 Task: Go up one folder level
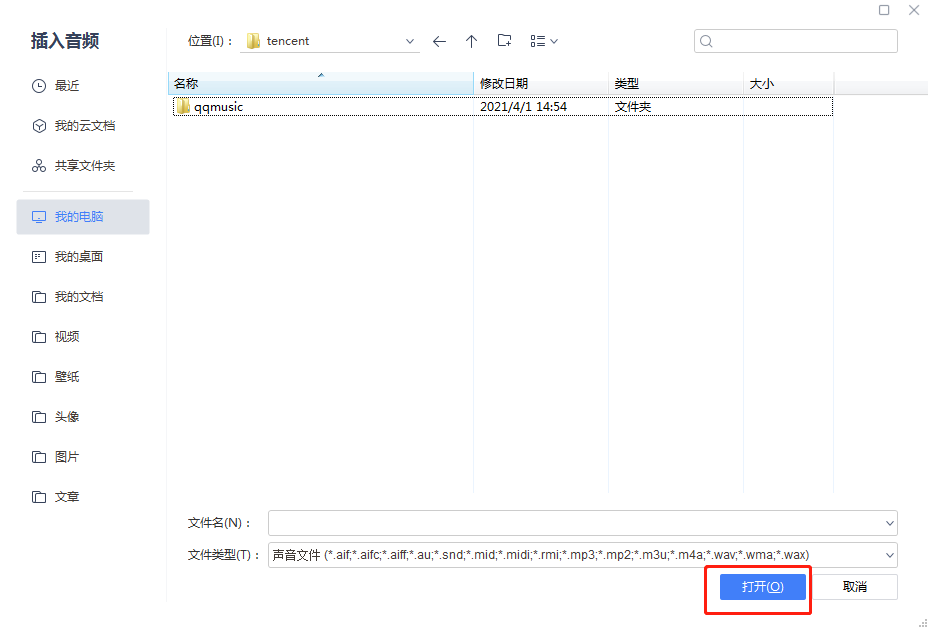tap(471, 41)
